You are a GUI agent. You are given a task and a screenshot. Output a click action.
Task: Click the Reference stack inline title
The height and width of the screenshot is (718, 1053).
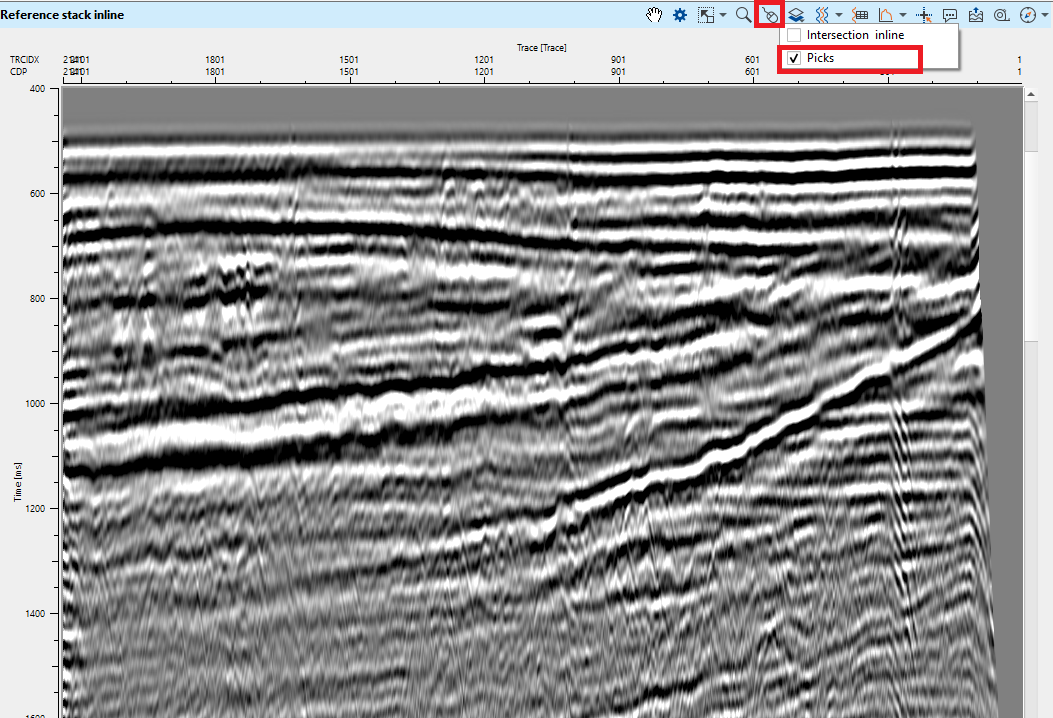(62, 15)
